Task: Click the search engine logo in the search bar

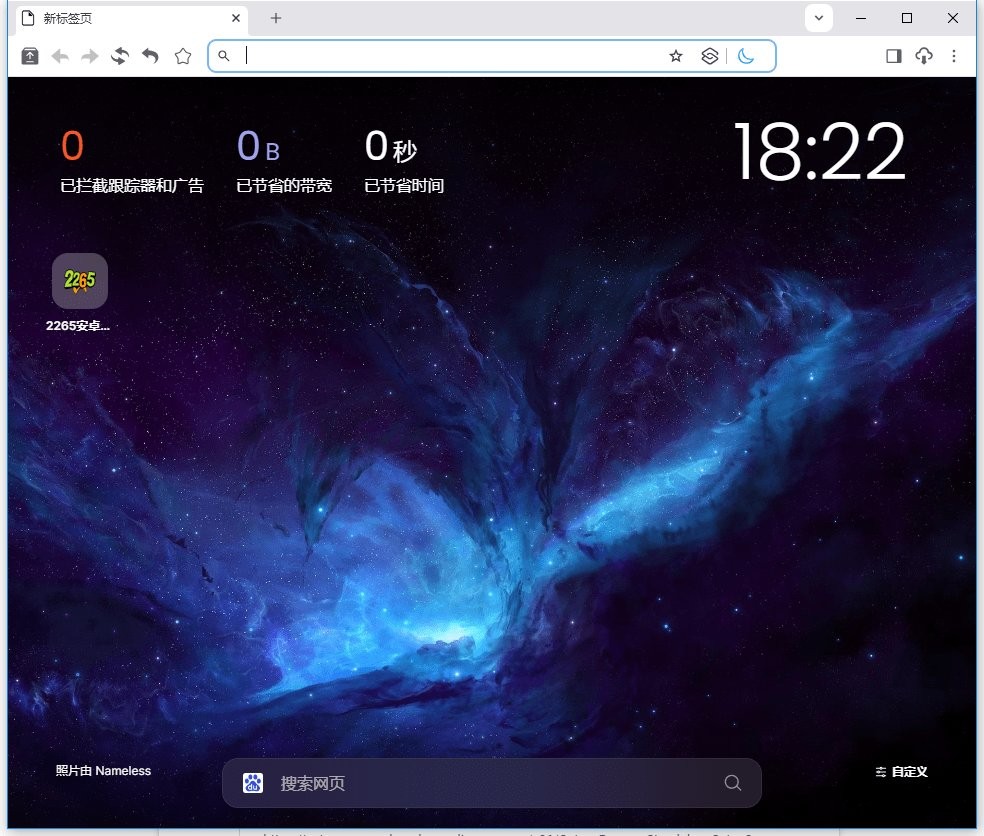Action: (x=253, y=783)
